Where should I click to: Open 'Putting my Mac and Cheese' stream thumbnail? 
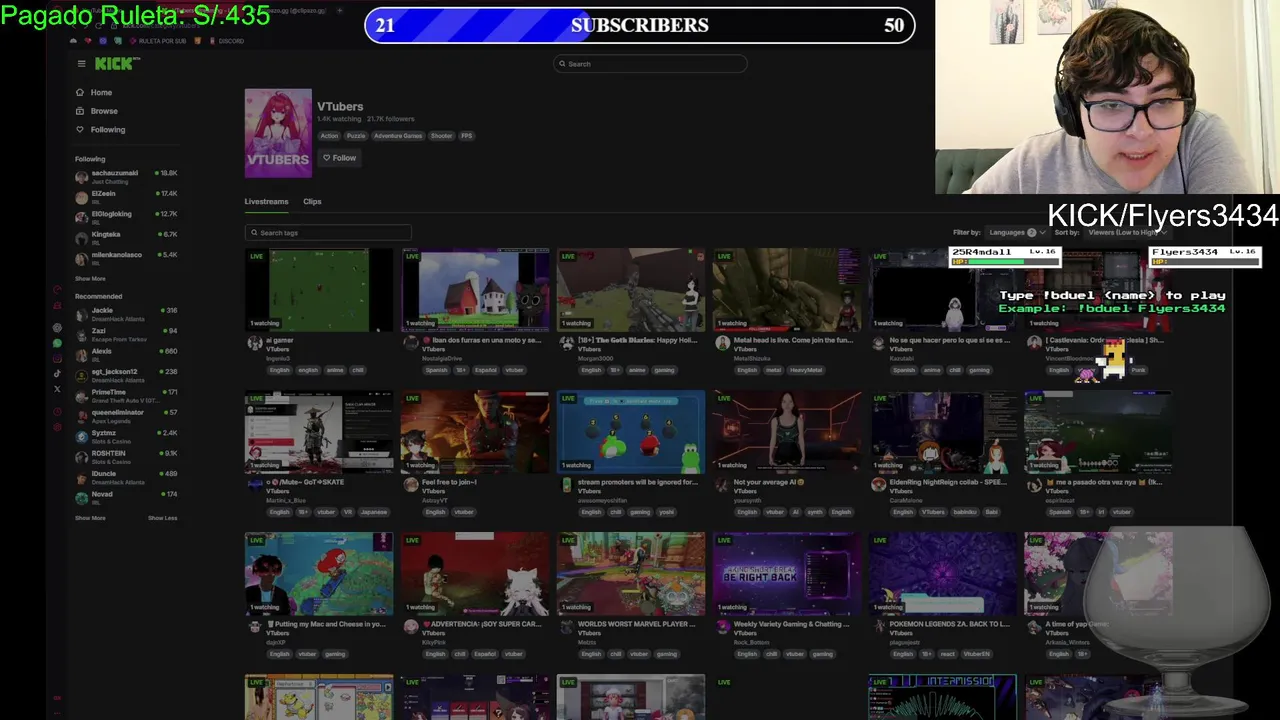(319, 573)
